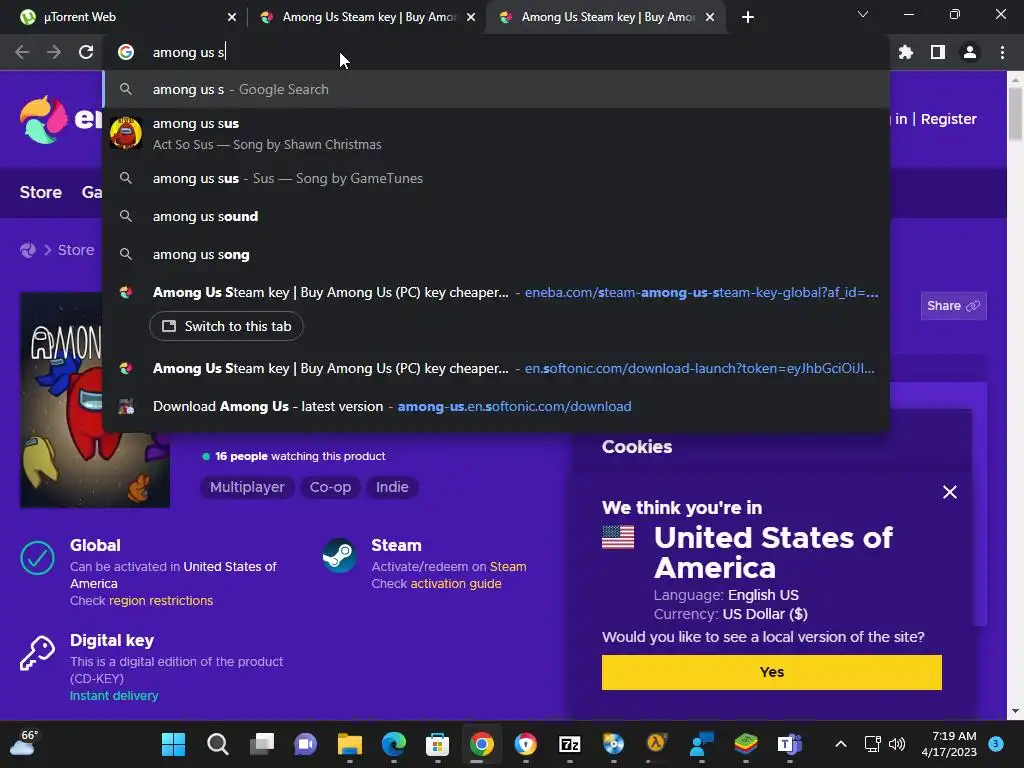Click the breadcrumb home icon
The image size is (1024, 768).
(28, 250)
